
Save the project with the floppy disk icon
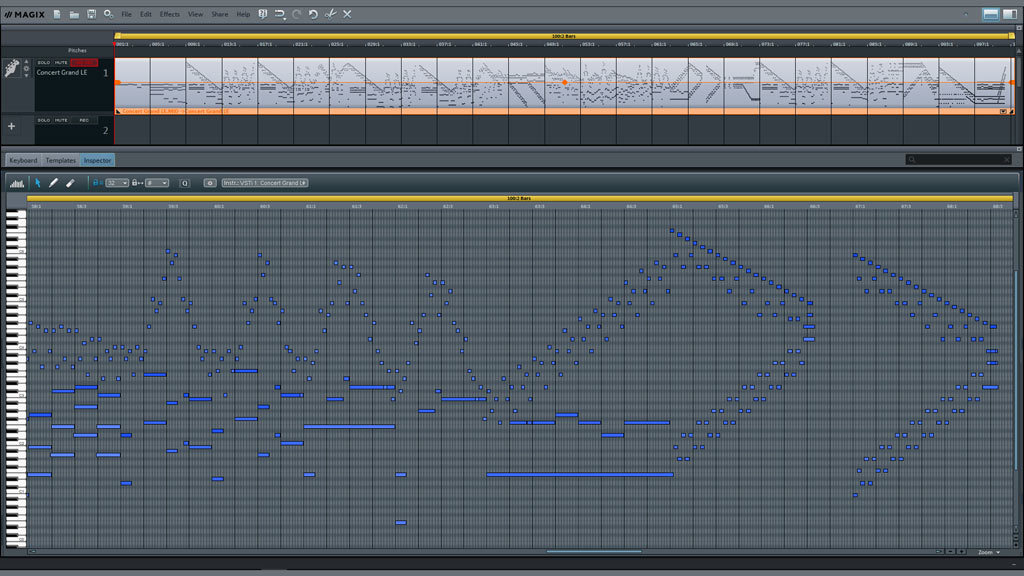[92, 14]
